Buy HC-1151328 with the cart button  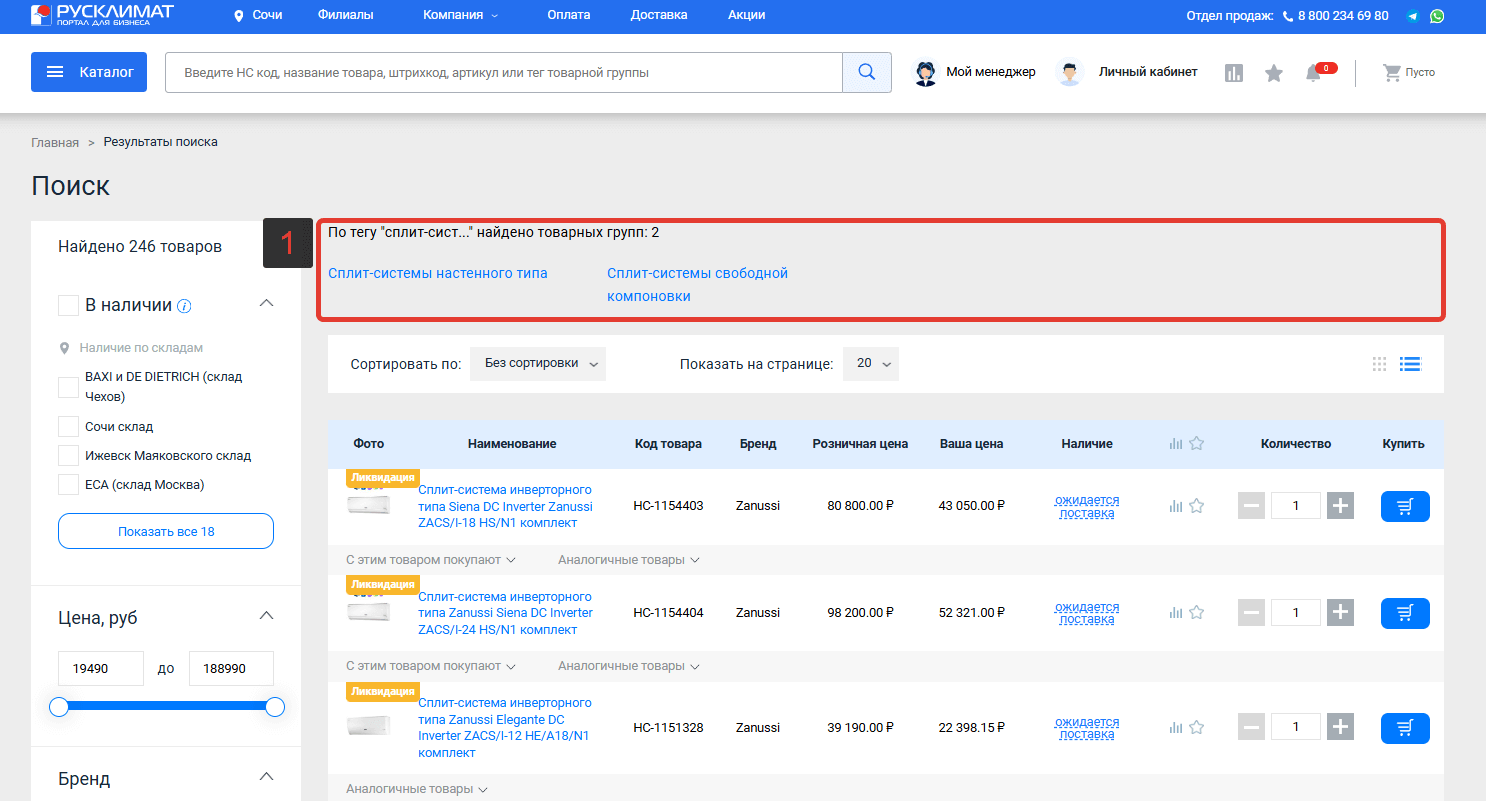tap(1405, 728)
